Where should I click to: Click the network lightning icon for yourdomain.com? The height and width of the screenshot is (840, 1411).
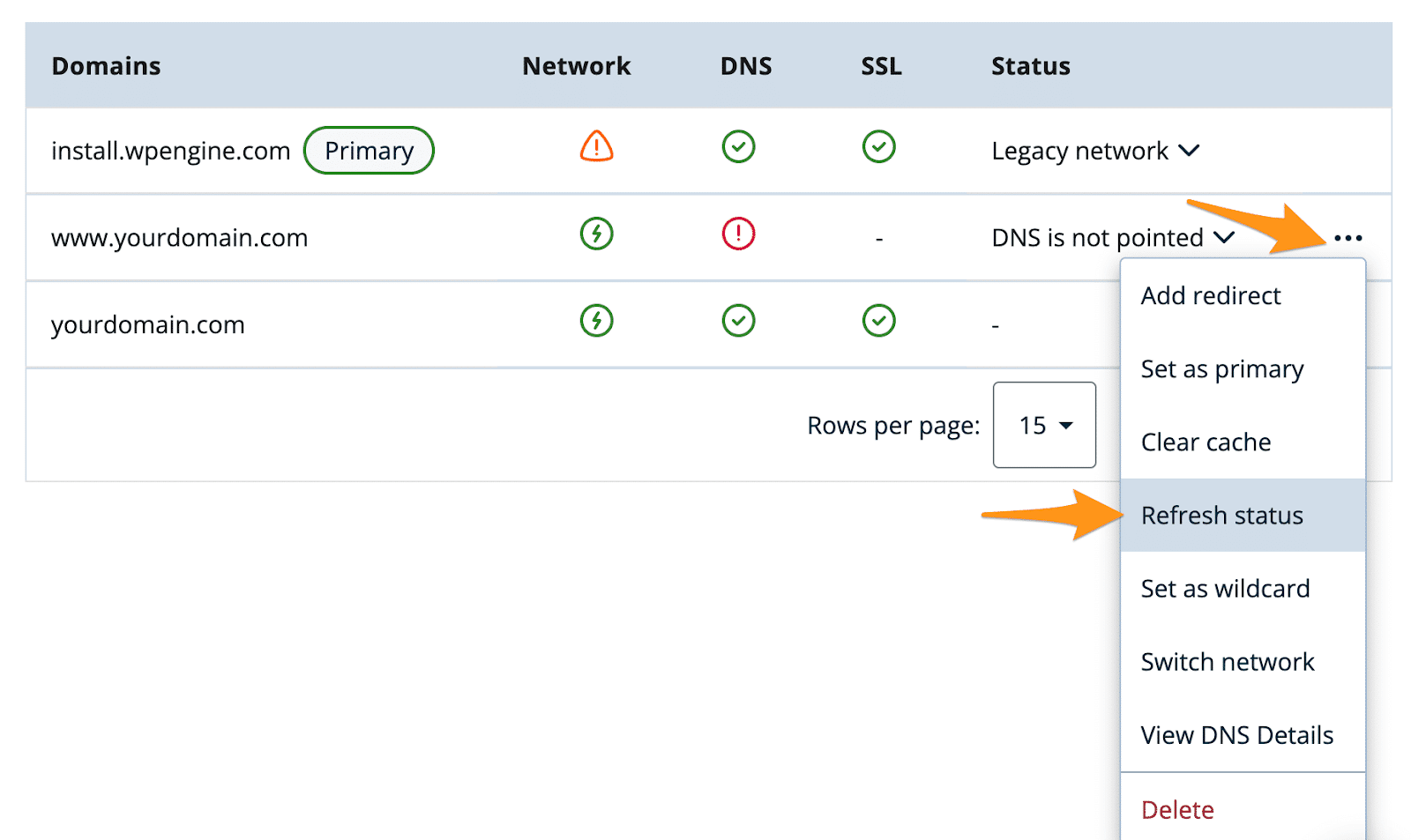tap(596, 321)
